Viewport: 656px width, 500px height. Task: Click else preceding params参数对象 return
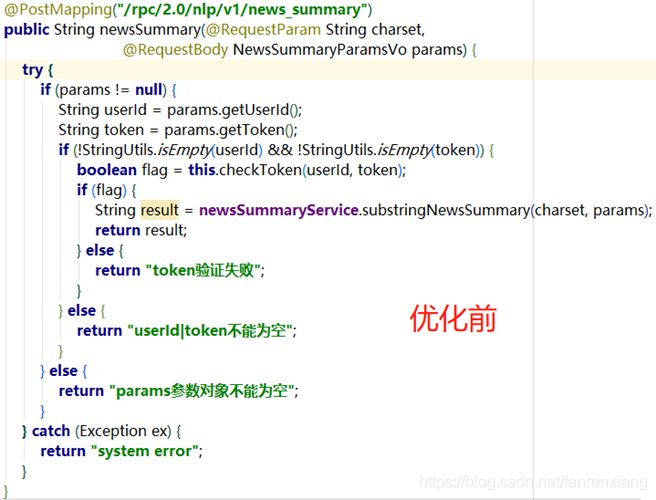point(63,371)
